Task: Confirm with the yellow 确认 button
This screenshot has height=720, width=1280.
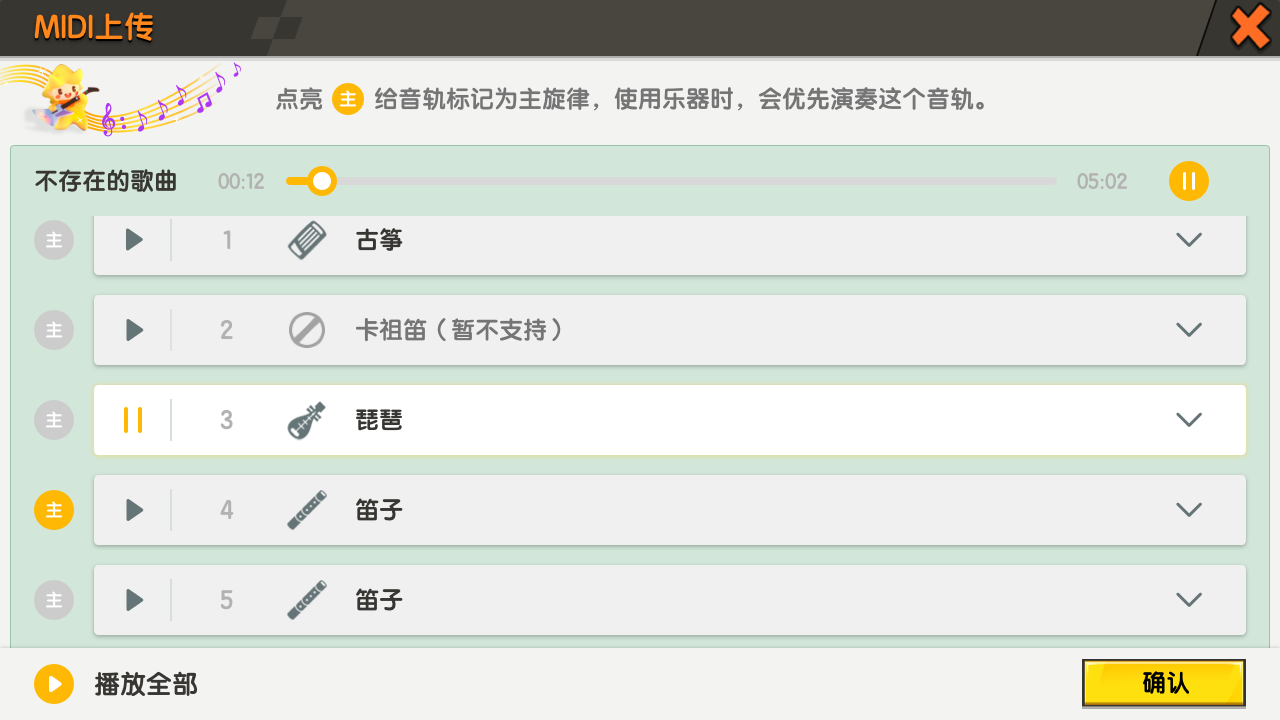Action: (x=1164, y=683)
